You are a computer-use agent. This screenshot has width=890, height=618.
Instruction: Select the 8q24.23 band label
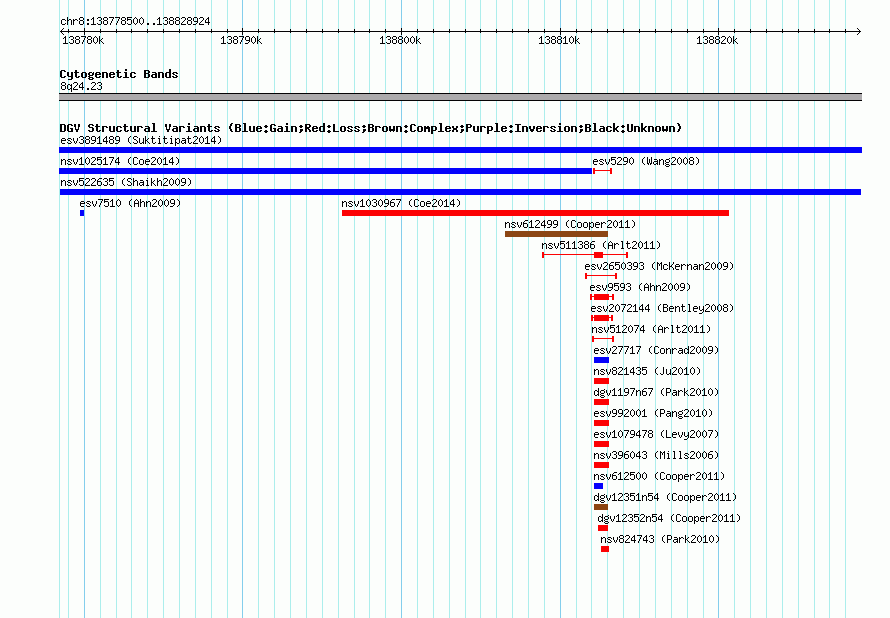pyautogui.click(x=81, y=86)
